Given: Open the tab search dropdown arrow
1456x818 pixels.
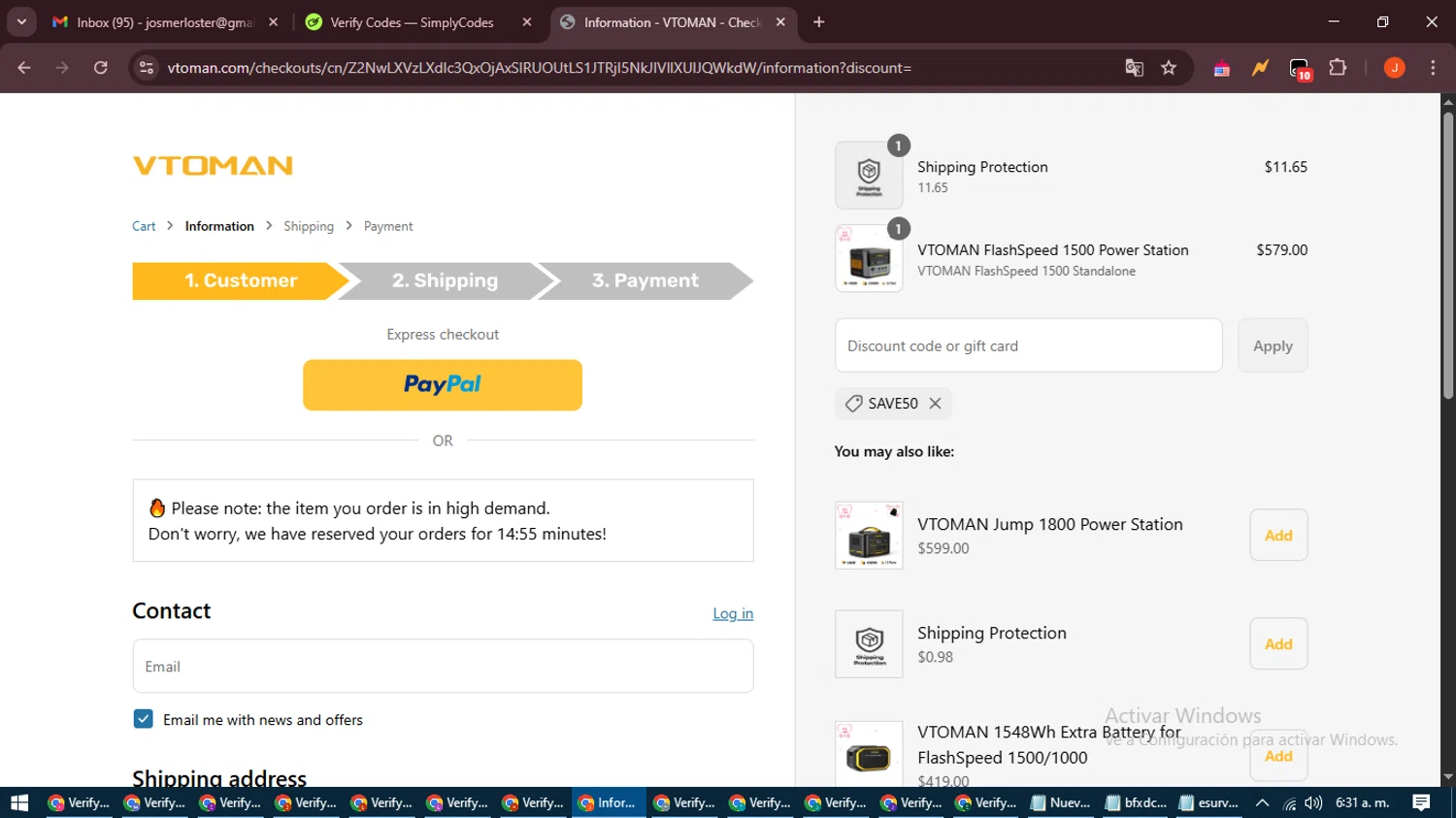Looking at the screenshot, I should tap(21, 21).
